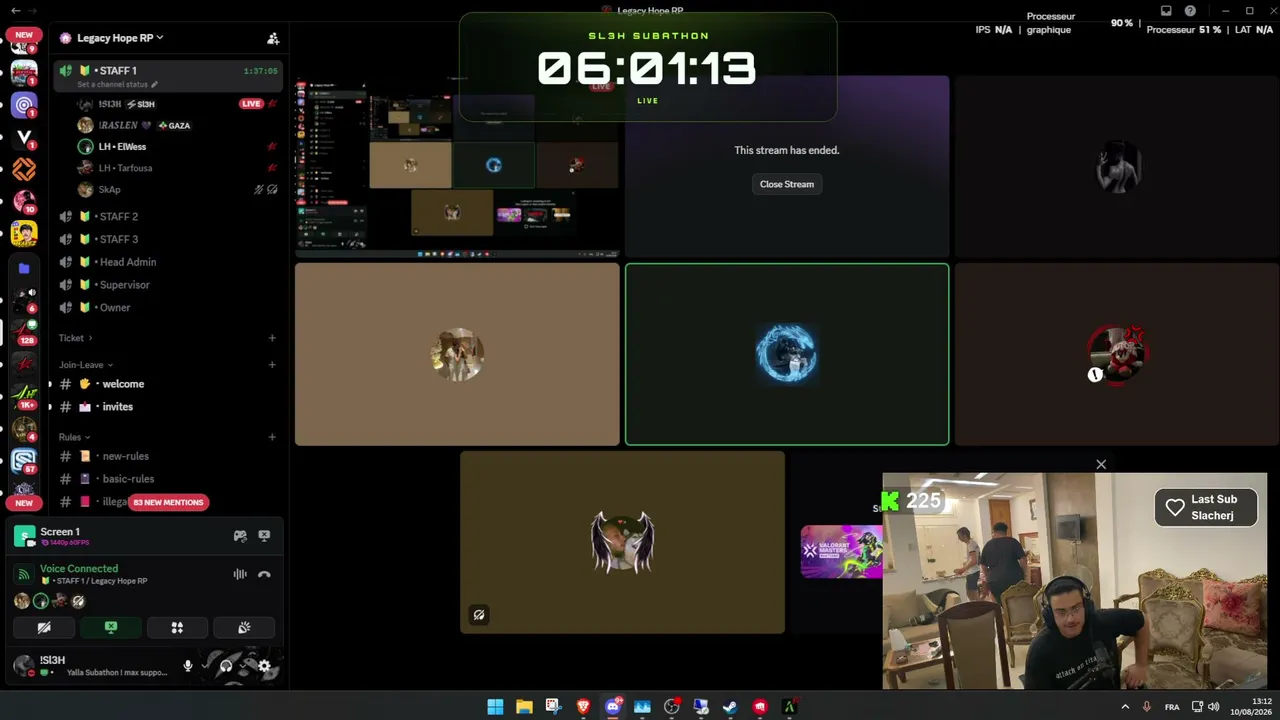Open the welcome text channel
1280x720 pixels.
168,384
